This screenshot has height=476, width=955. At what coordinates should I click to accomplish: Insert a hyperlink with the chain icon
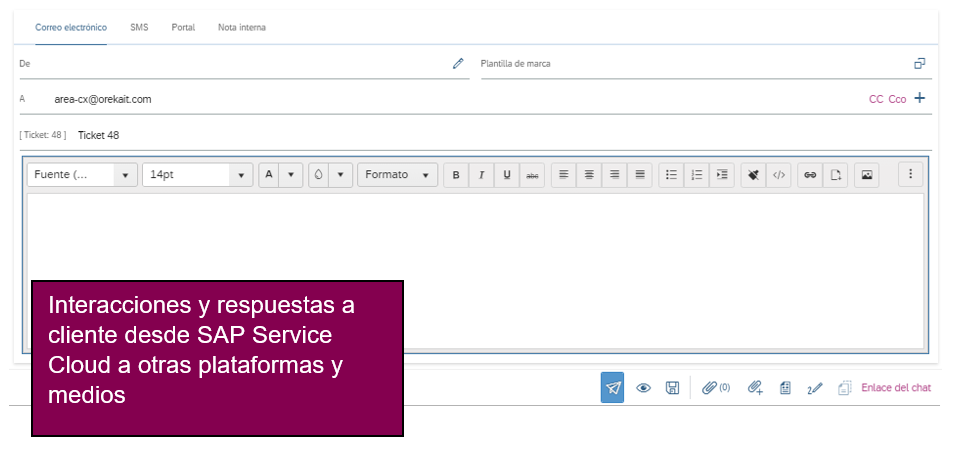click(810, 175)
